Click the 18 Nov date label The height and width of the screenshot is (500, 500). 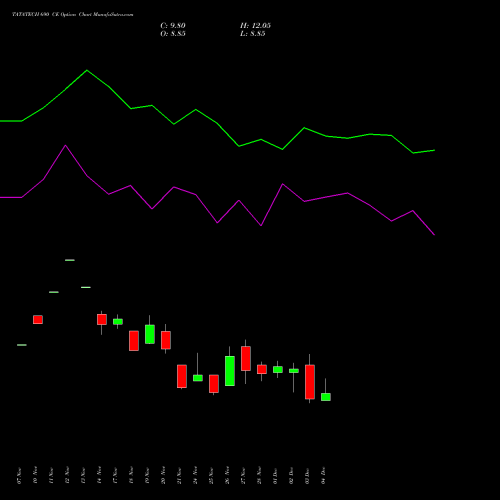[131, 475]
